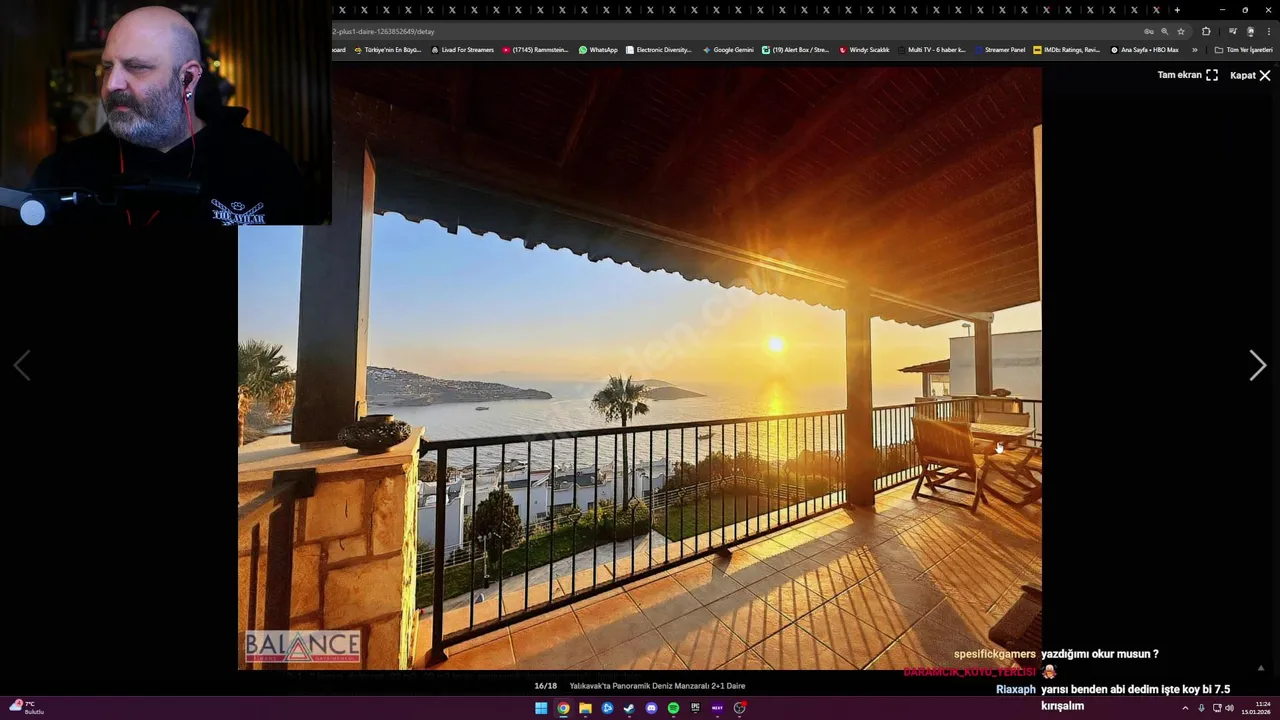Open the Livad For Streamers bookmark
Screen dimensions: 1280x720
[x=462, y=50]
